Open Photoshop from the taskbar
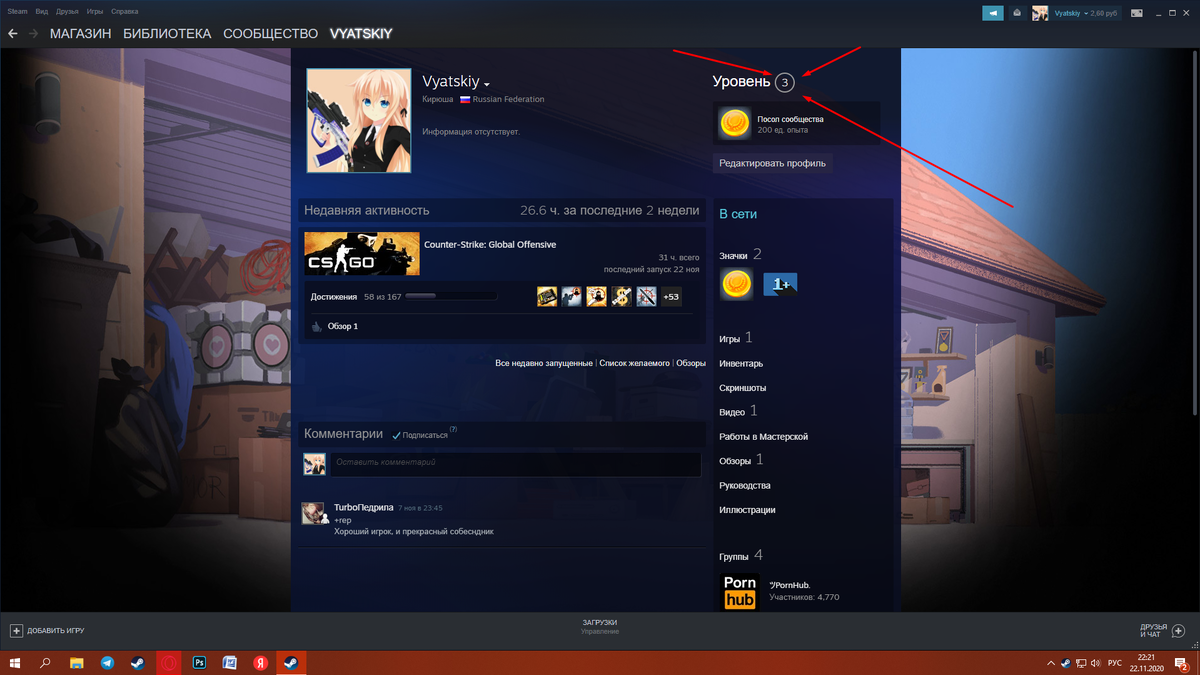 [199, 663]
